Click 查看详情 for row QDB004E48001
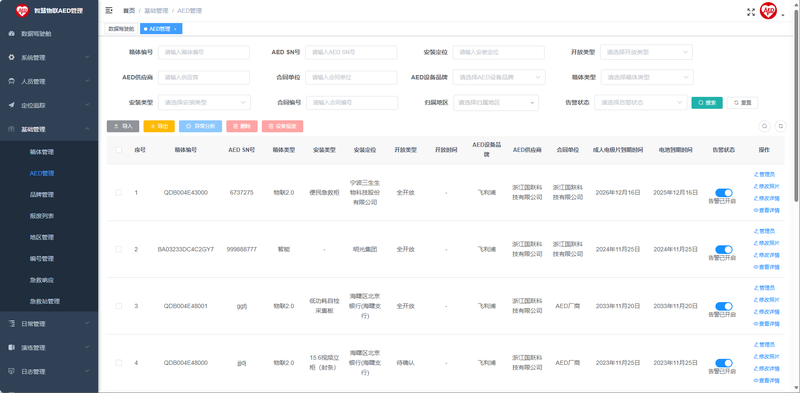 click(x=766, y=324)
